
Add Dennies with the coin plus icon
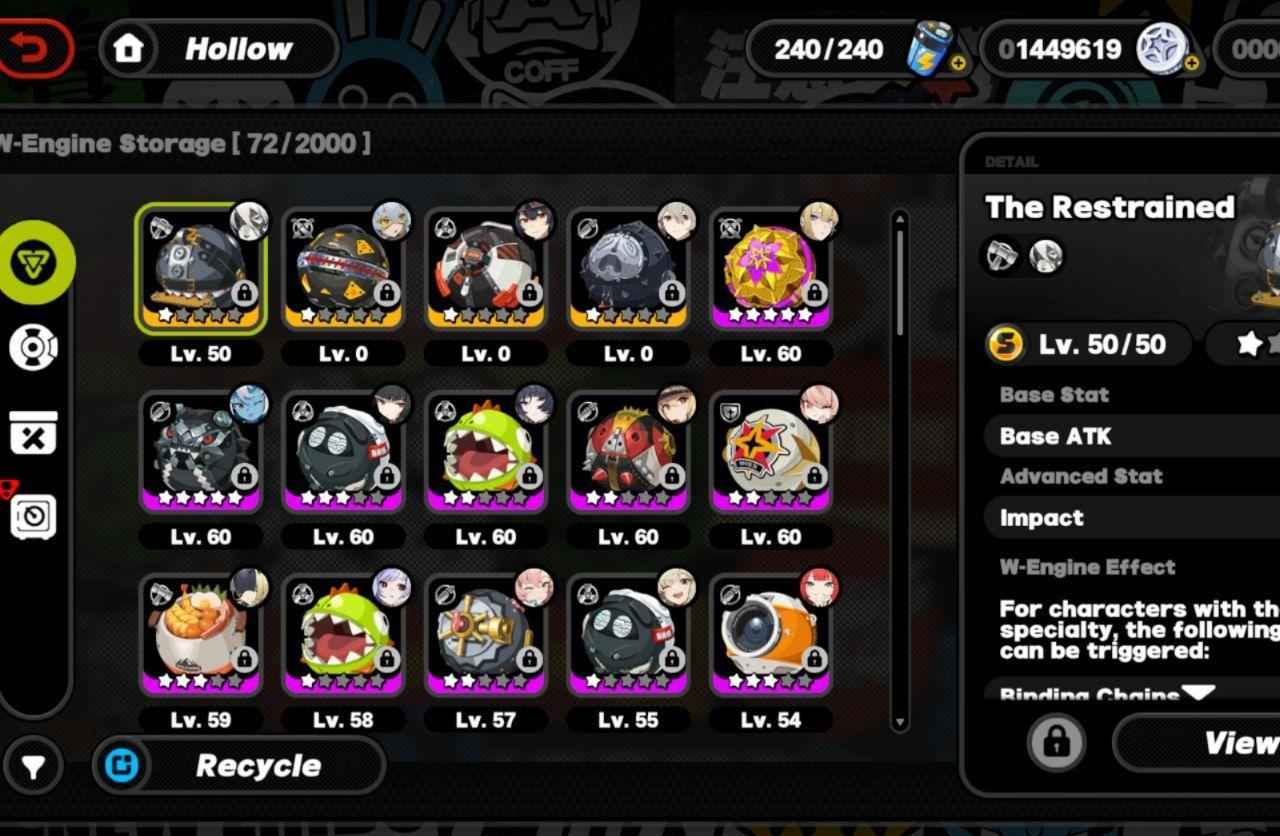coord(1191,63)
